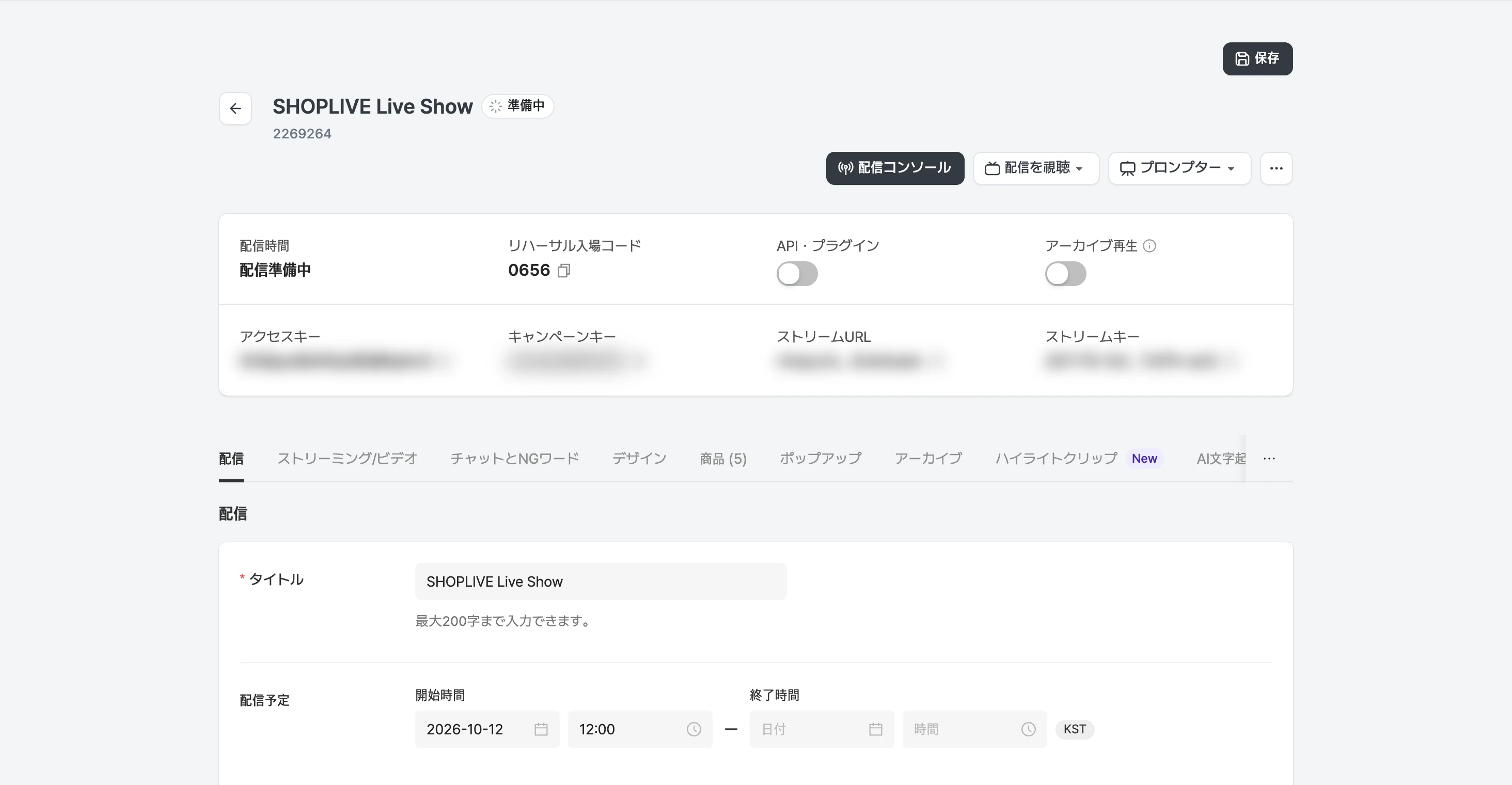Click the end date 日付 field
This screenshot has height=785, width=1512.
tap(822, 729)
